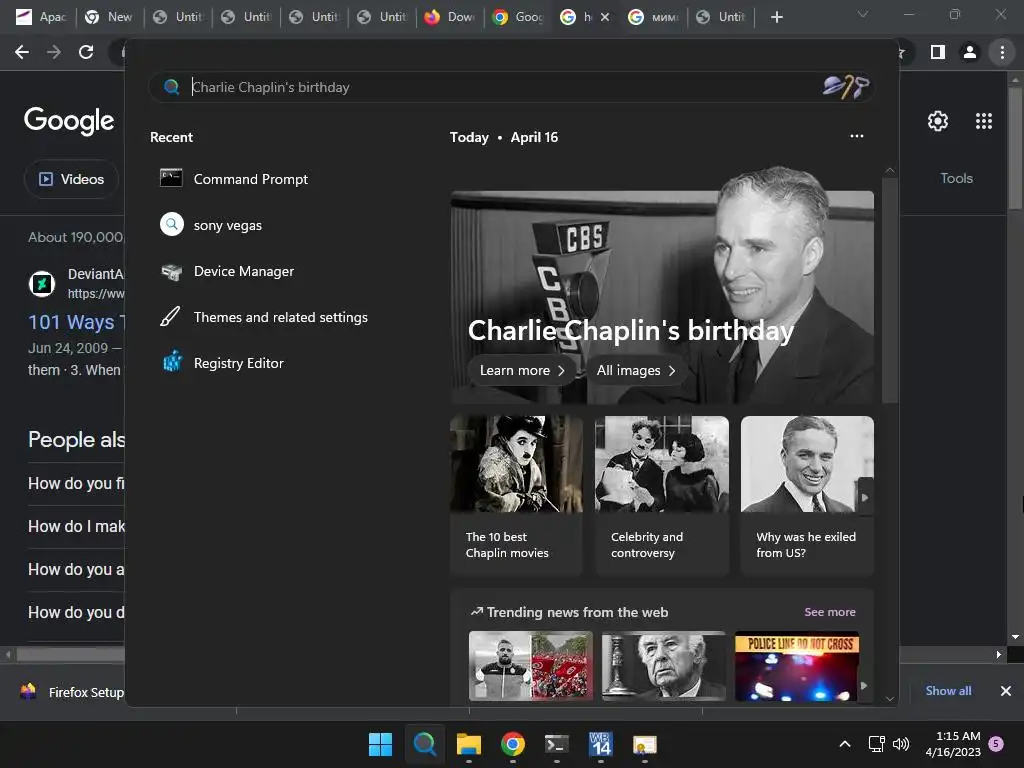
Task: Click Learn more about Chaplin's birthday
Action: click(522, 370)
